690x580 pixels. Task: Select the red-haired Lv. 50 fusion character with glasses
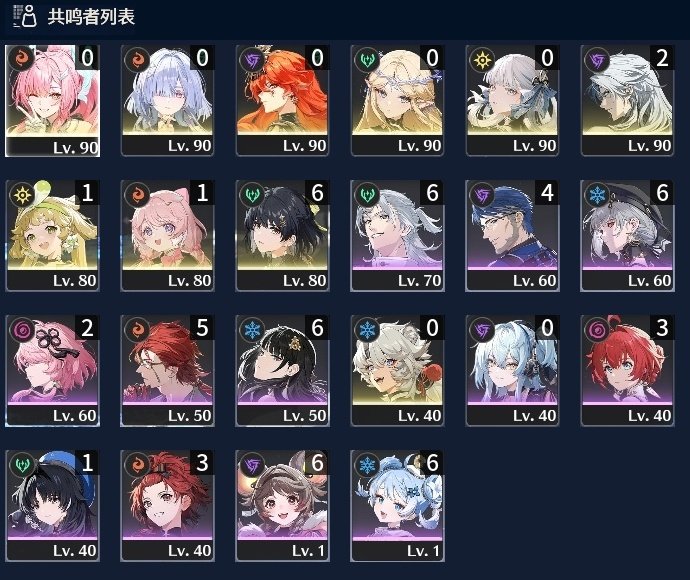tap(167, 371)
